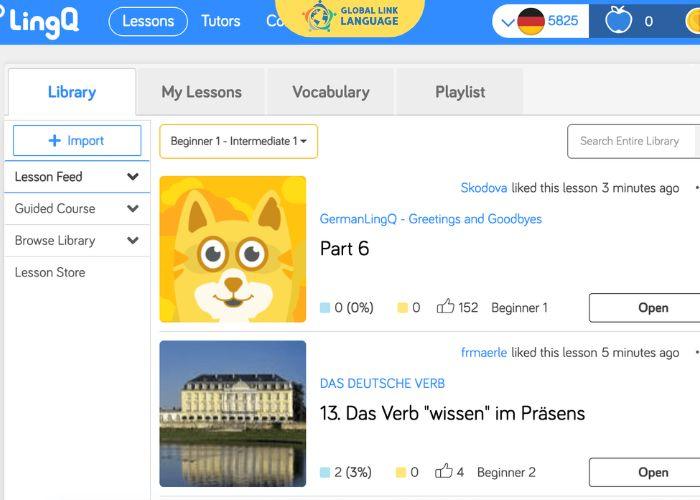
Task: Click blue known-words square for Part 6
Action: [x=325, y=308]
